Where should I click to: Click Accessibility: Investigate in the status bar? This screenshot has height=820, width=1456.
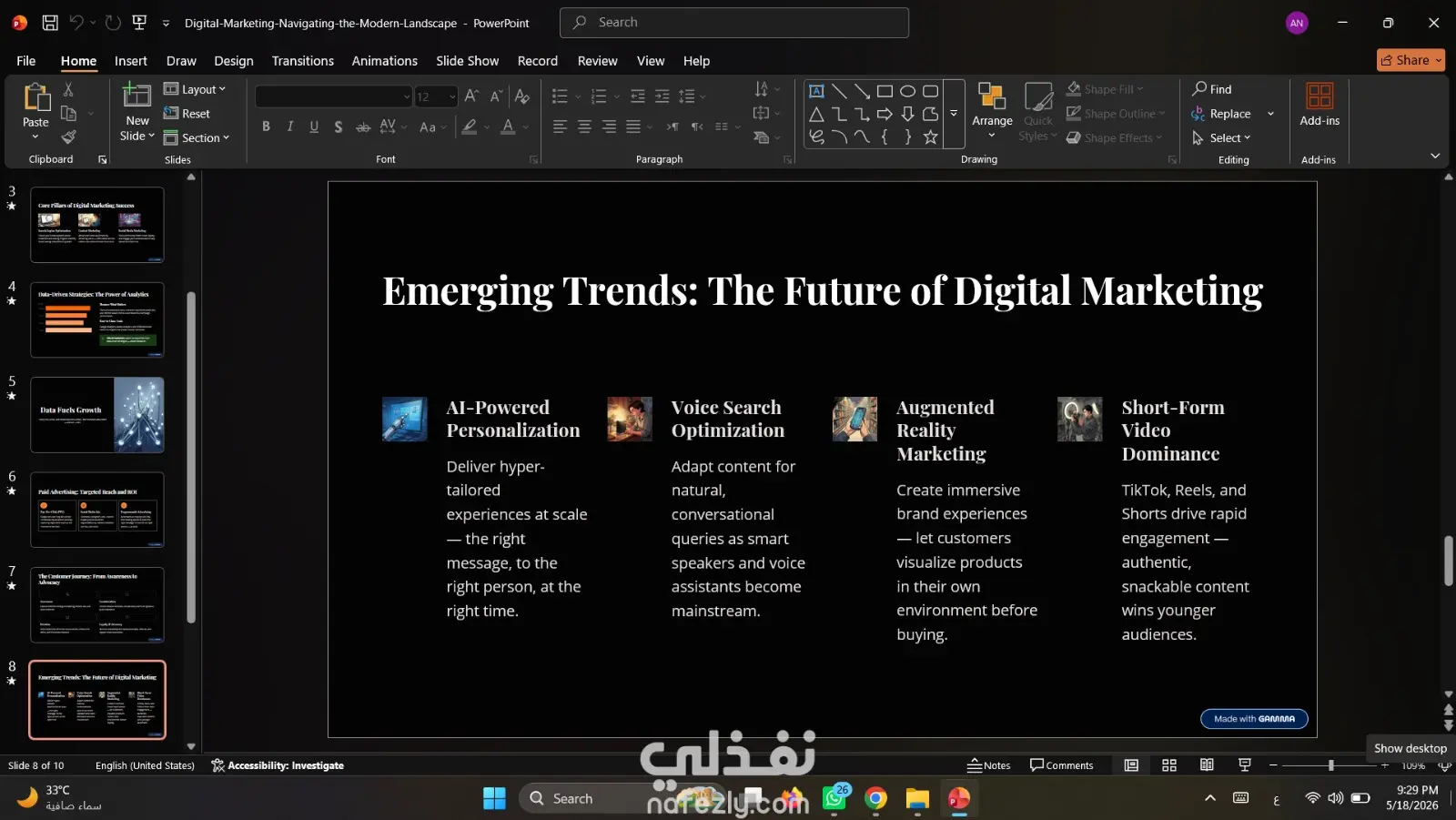278,765
